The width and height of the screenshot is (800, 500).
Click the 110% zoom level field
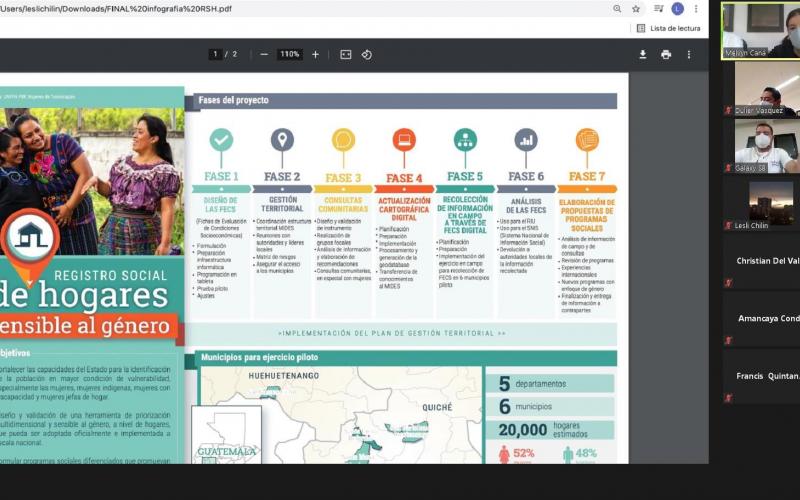point(290,54)
